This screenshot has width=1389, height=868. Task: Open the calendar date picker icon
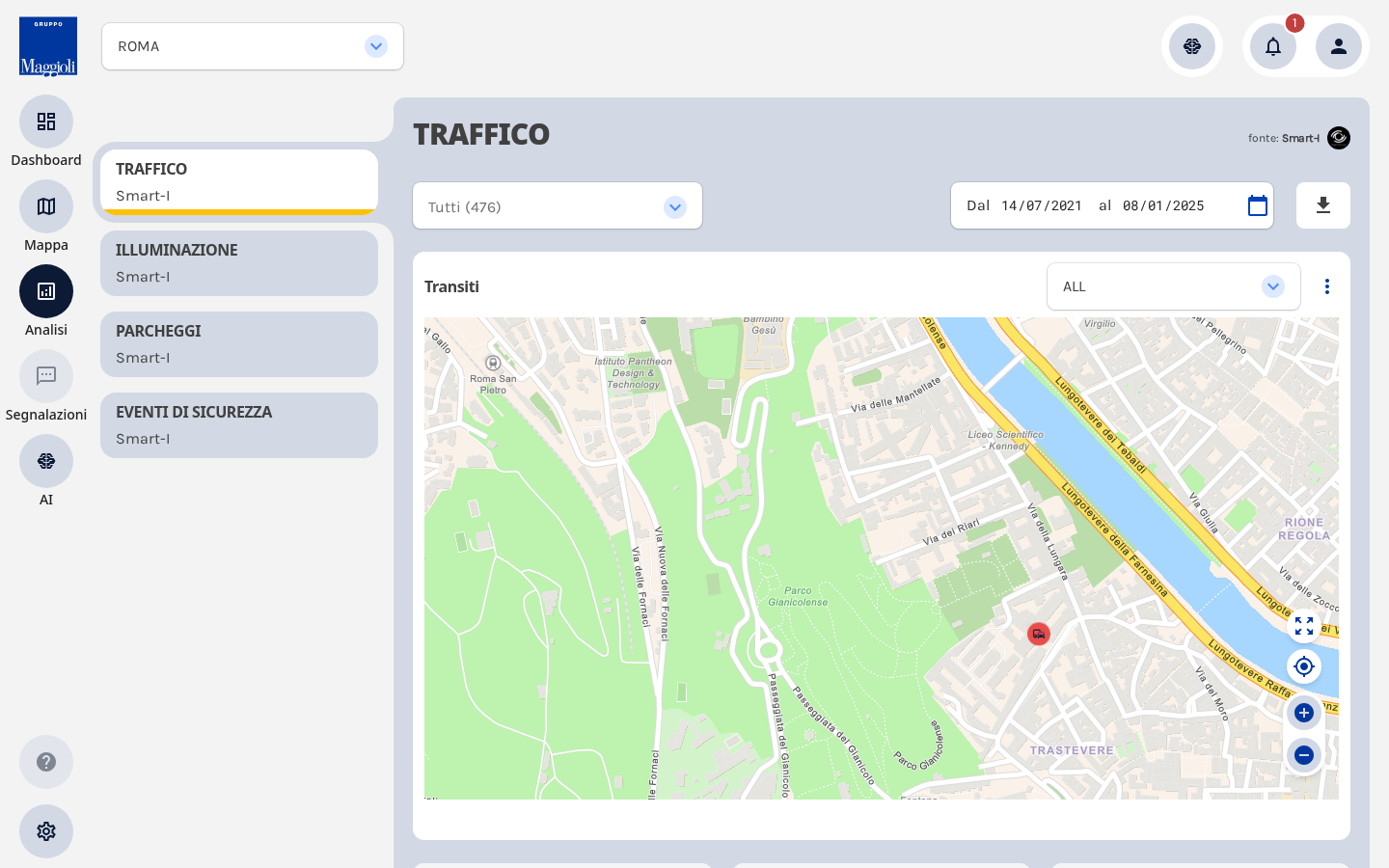tap(1258, 205)
